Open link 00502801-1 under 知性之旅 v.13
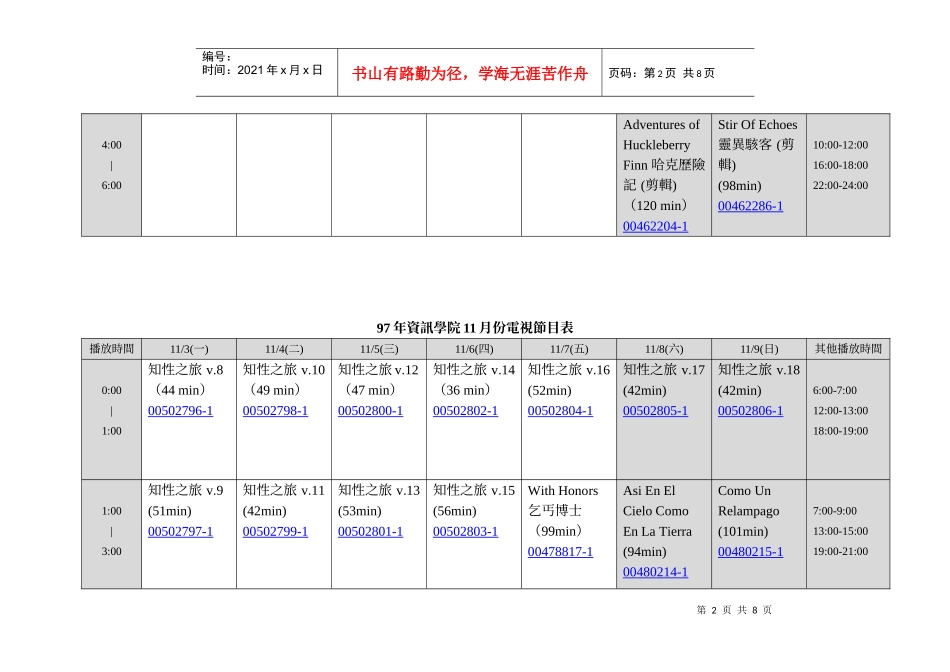The image size is (950, 672). tap(370, 531)
